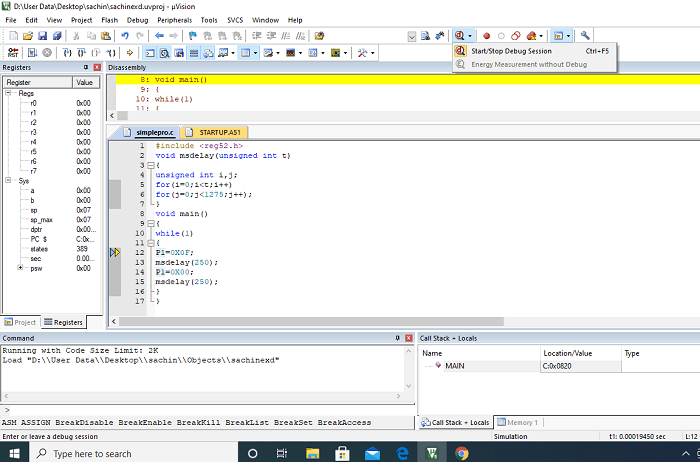Viewport: 700px width, 462px height.
Task: Navigate backwards with the blue arrow
Action: 159,36
